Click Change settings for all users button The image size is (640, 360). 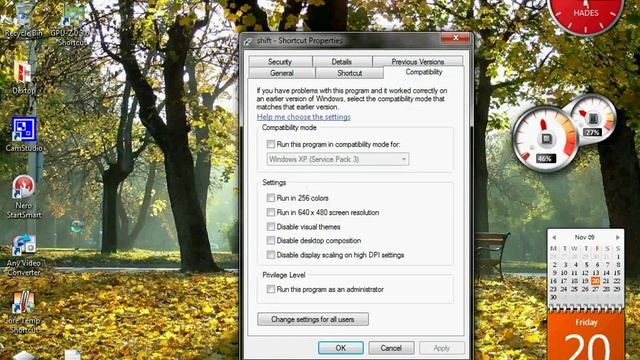tap(313, 319)
